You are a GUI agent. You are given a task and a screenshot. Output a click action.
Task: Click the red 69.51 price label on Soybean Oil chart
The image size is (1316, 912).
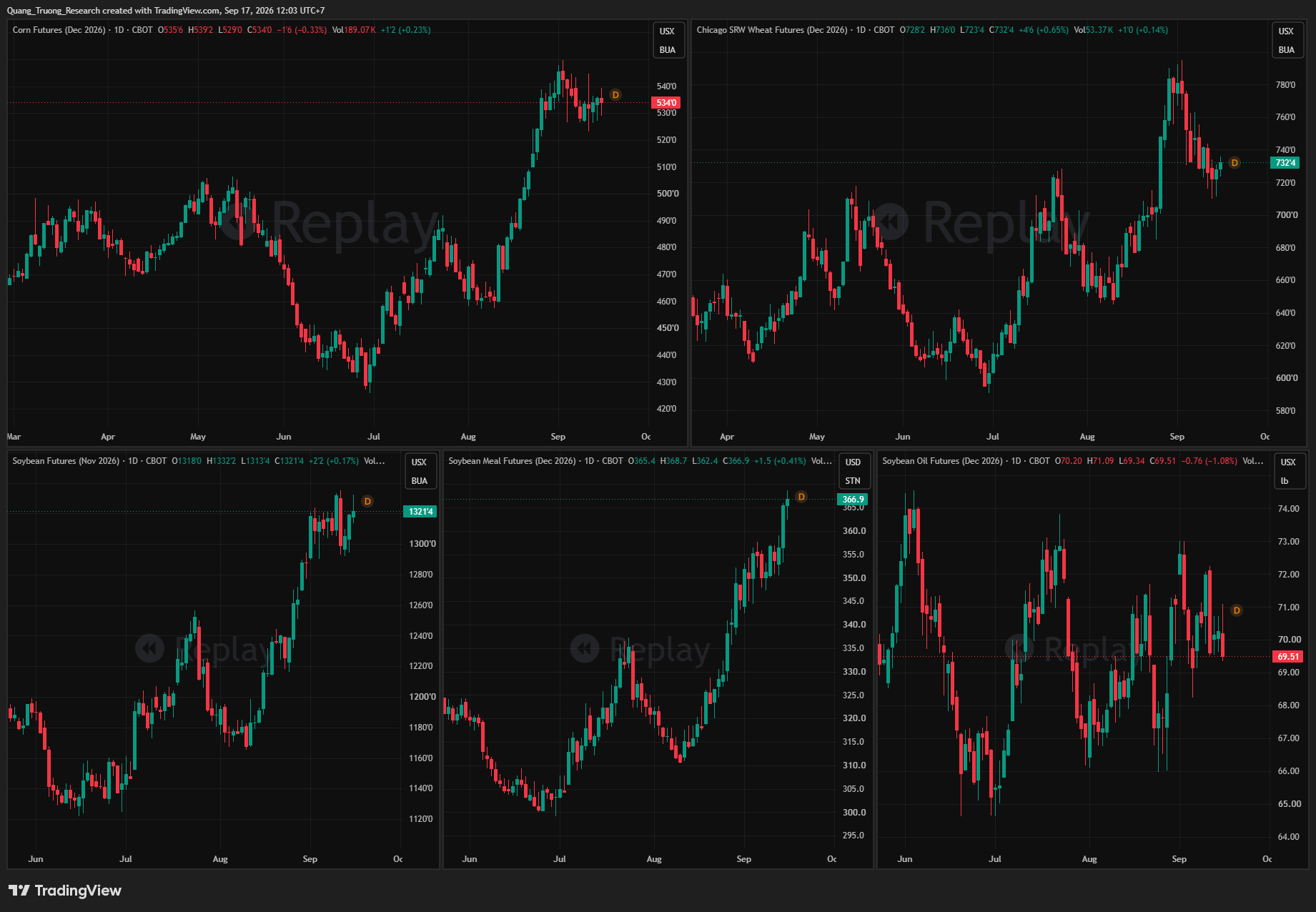(1288, 657)
